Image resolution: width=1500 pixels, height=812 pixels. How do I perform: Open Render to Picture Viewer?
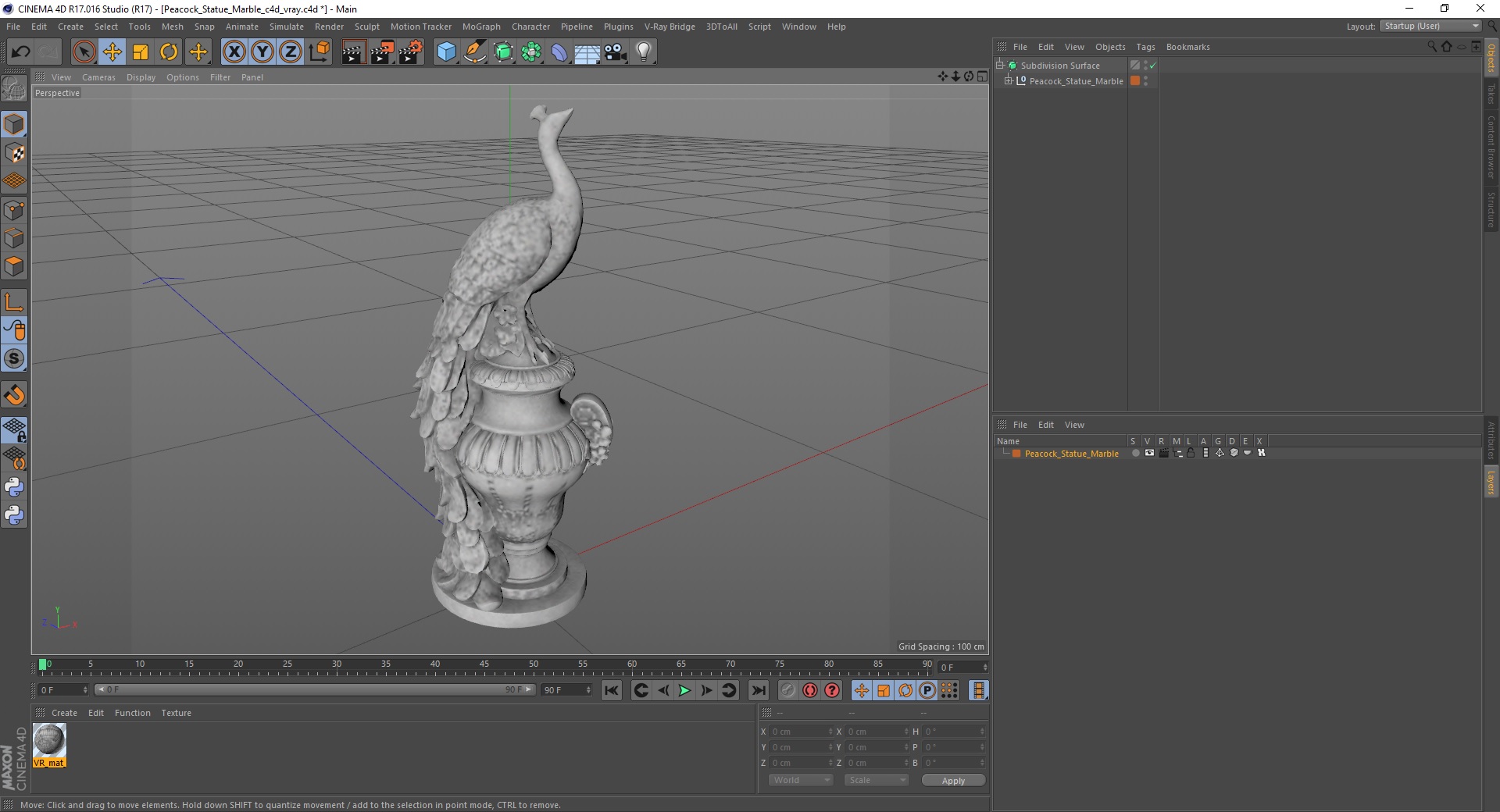tap(382, 52)
